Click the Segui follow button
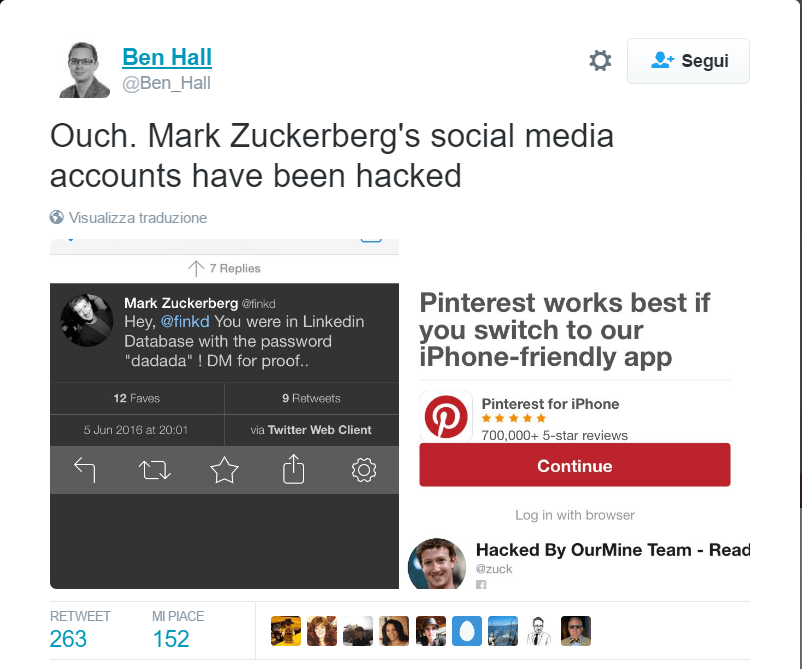The image size is (802, 669). tap(688, 61)
